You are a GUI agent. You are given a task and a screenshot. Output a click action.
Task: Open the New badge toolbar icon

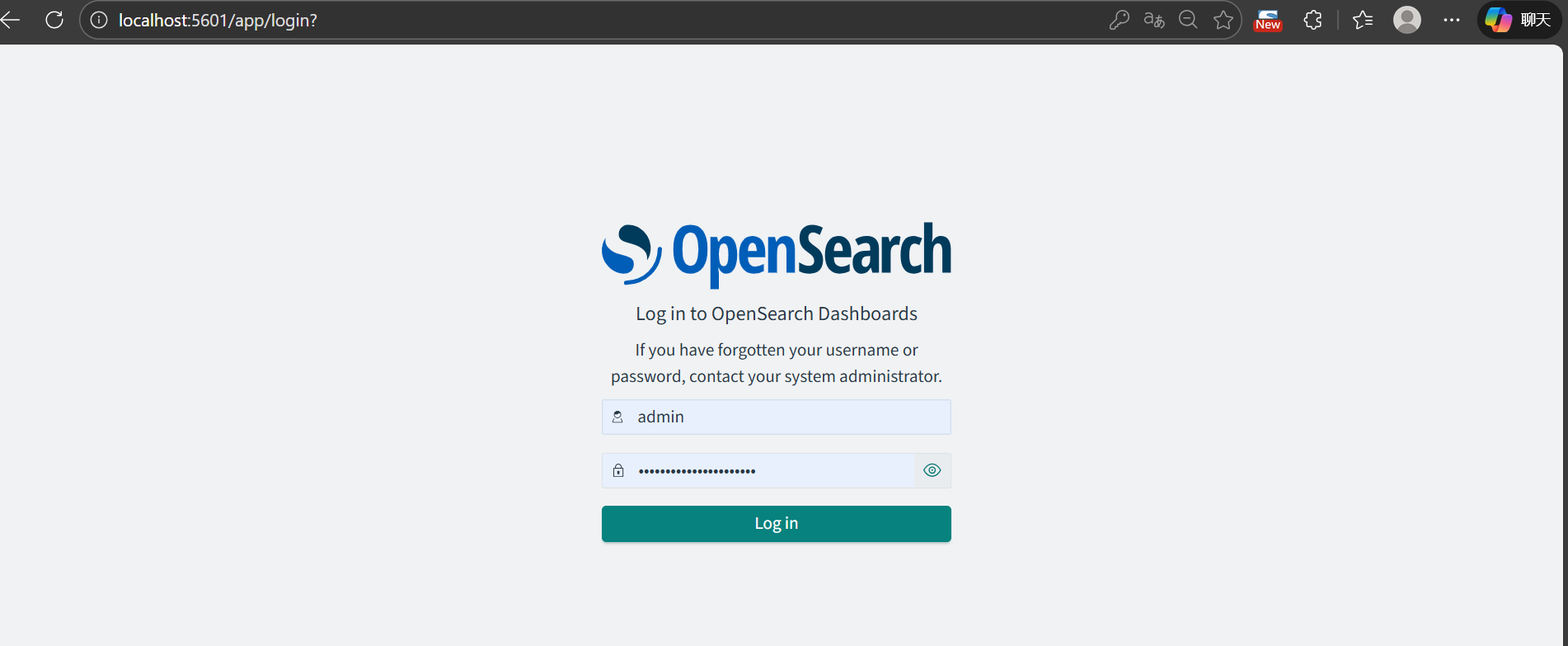(1268, 20)
